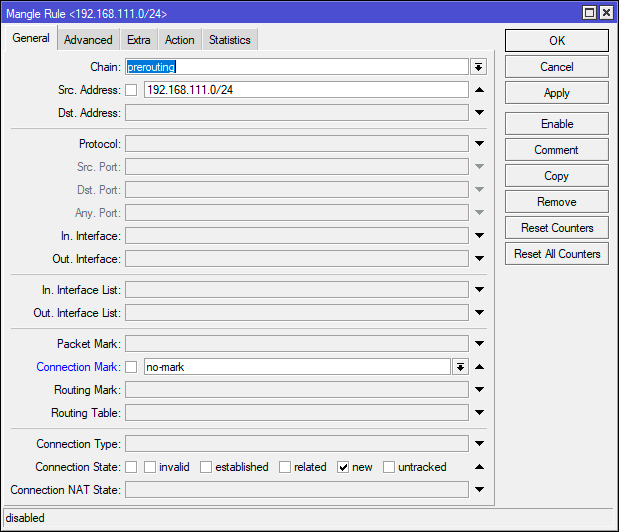Expand the Packet Mark field arrow
The width and height of the screenshot is (619, 532).
pyautogui.click(x=479, y=344)
